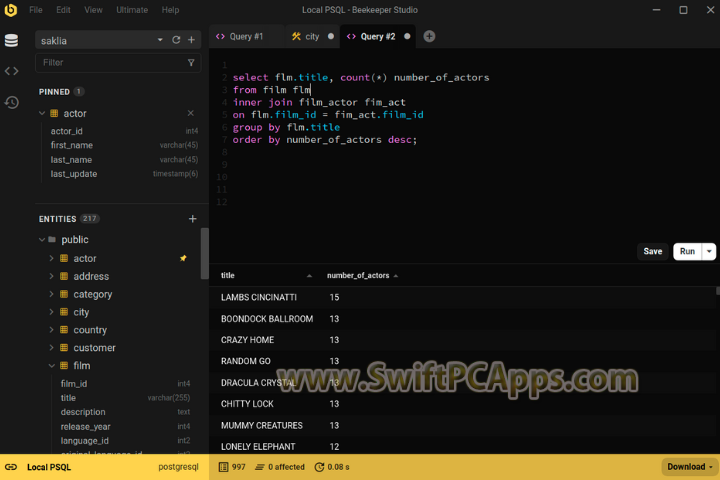Image resolution: width=720 pixels, height=480 pixels.
Task: Expand the city table
Action: pyautogui.click(x=51, y=312)
